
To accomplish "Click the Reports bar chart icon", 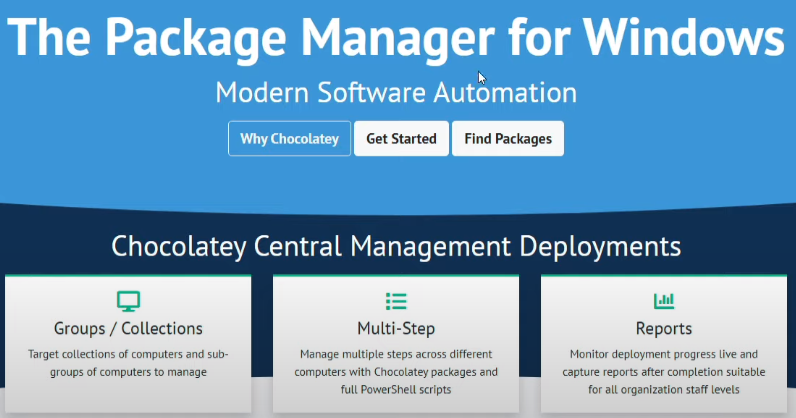I will (x=664, y=301).
